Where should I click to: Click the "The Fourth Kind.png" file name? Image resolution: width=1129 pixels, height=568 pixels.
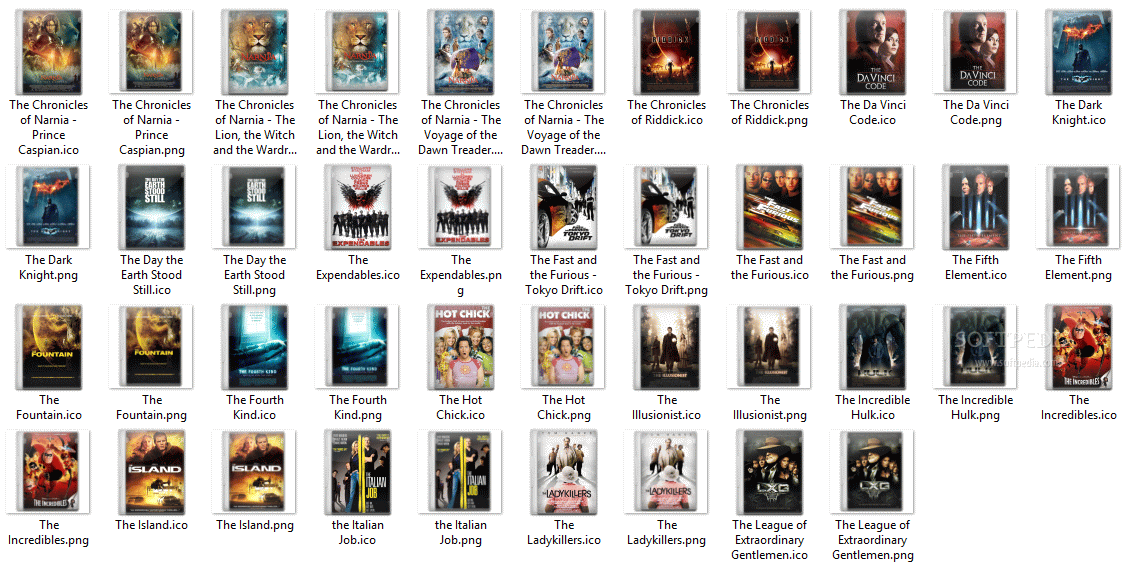tap(358, 407)
